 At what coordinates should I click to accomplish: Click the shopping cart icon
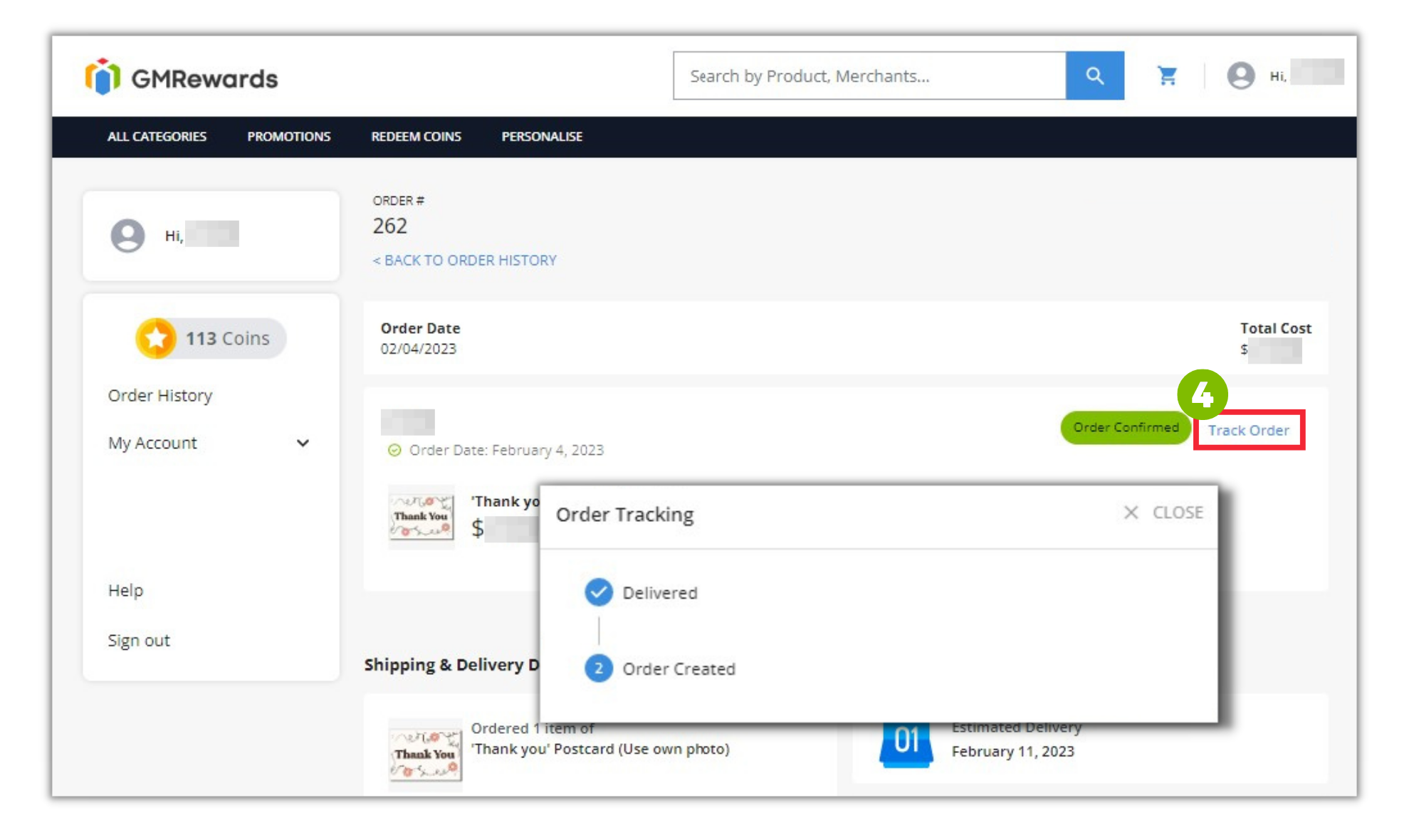[x=1166, y=75]
